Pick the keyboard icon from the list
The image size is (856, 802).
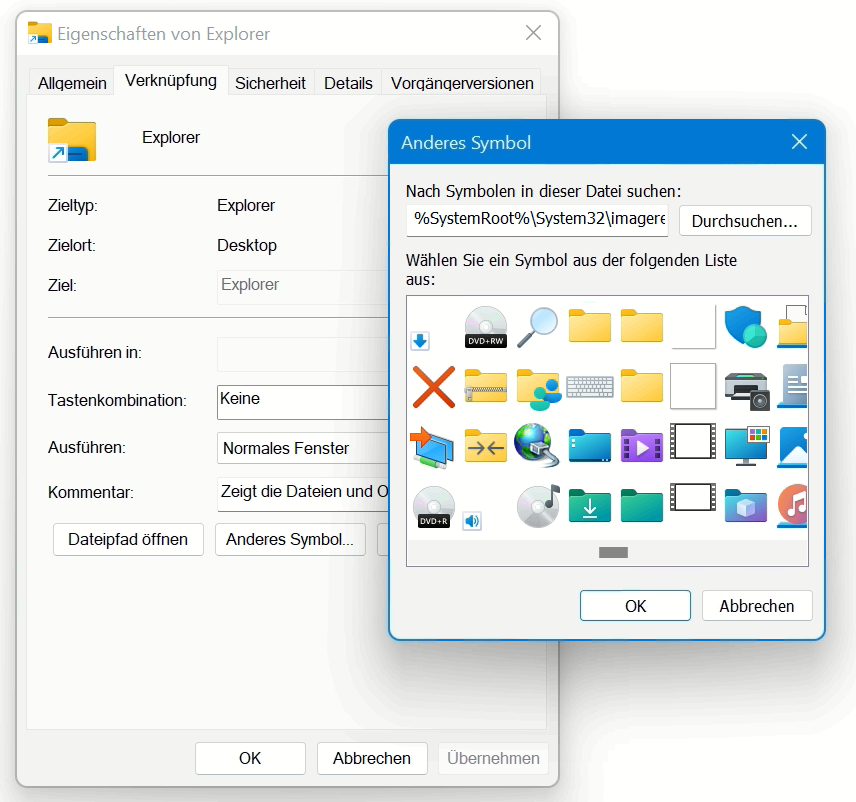pos(590,388)
